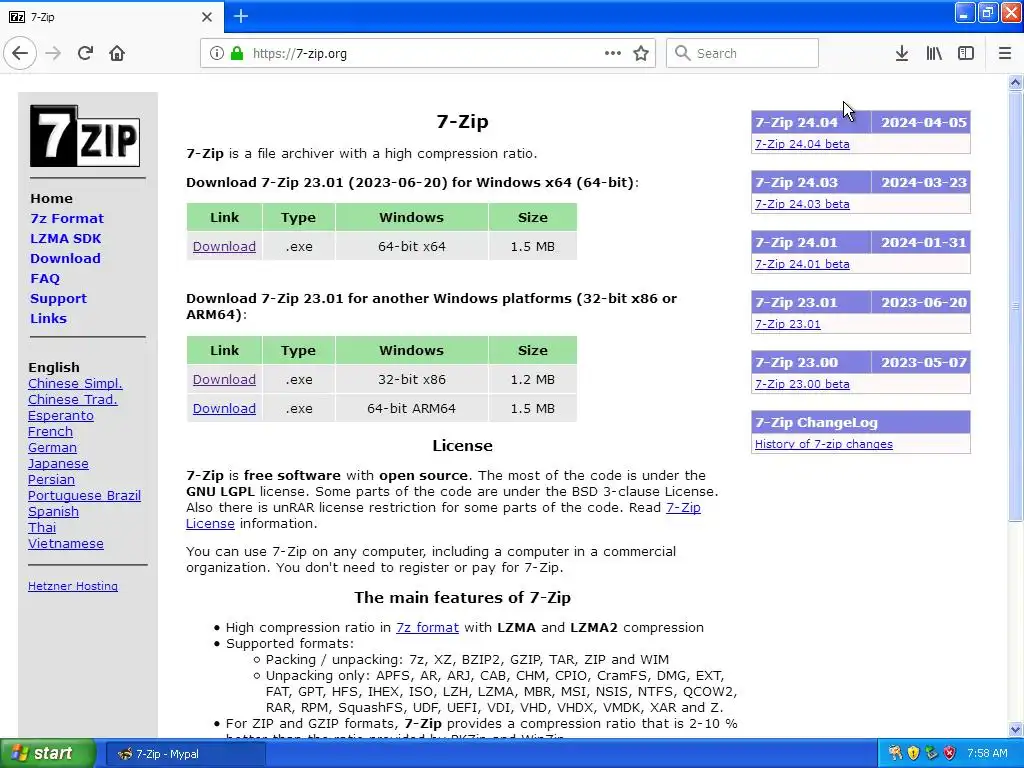Open the 7-Zip 24.01 beta news link
The width and height of the screenshot is (1024, 768).
click(802, 264)
